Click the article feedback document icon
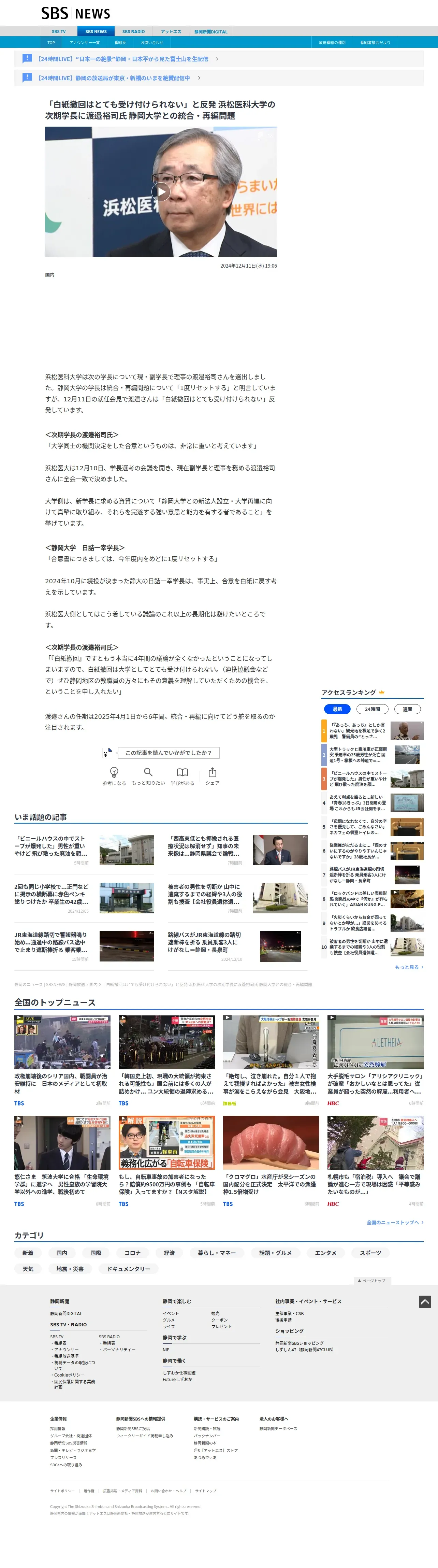Viewport: 438px width, 1568px height. 106,753
